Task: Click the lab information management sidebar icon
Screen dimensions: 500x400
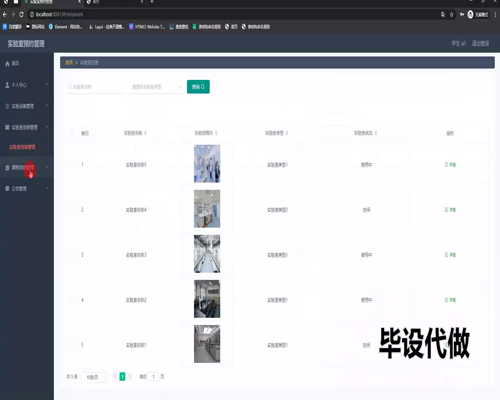Action: [x=7, y=127]
